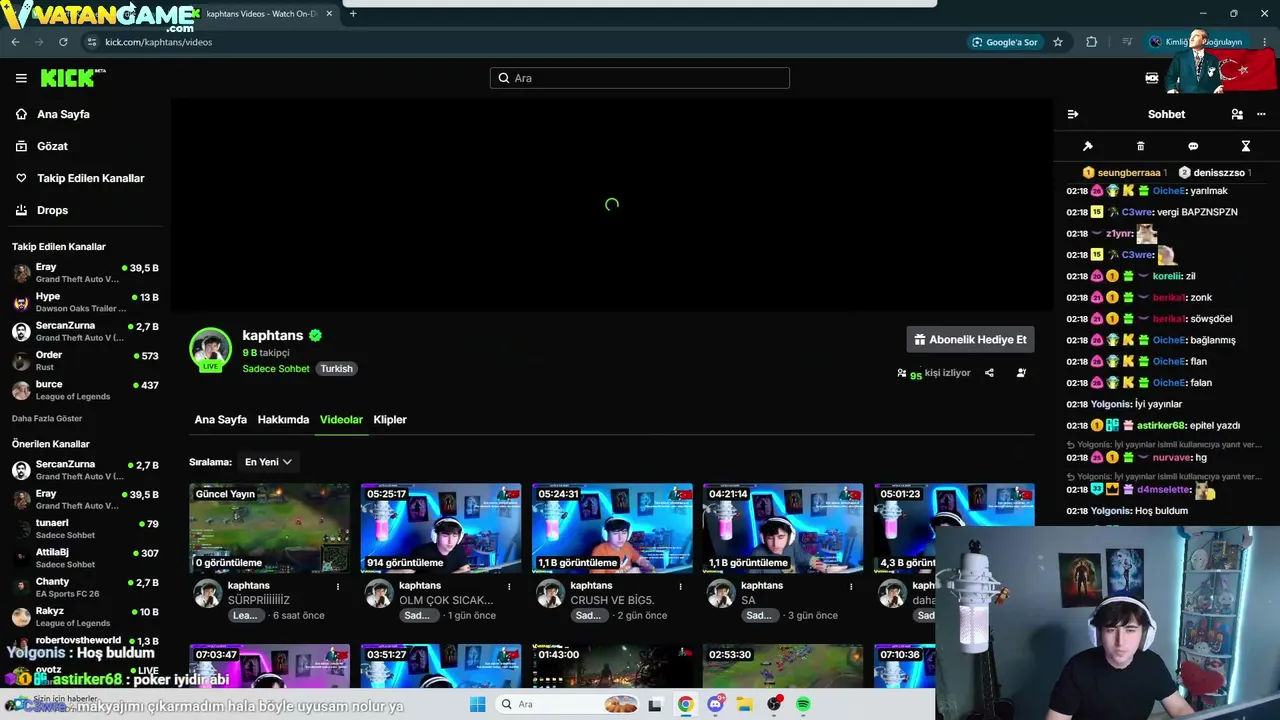Open the chat three-dot options menu

1261,114
